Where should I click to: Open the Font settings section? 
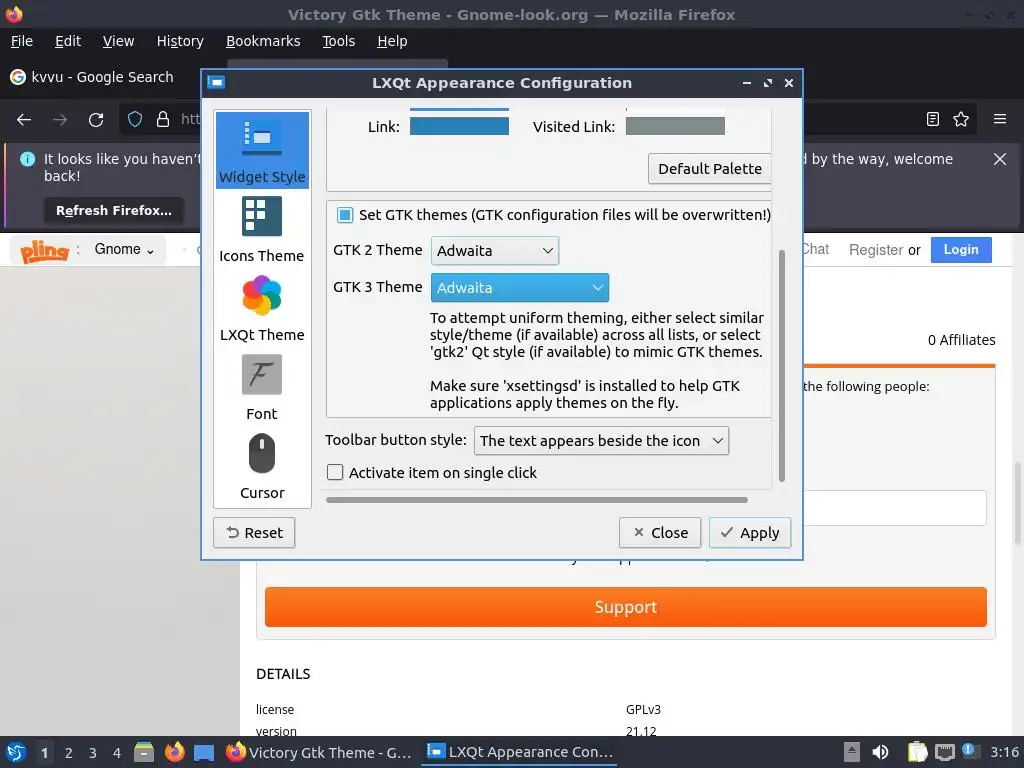click(262, 387)
